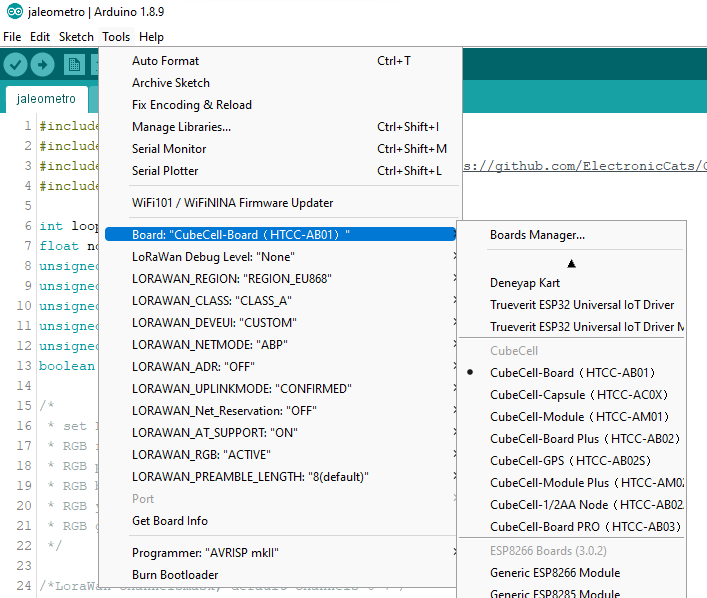The height and width of the screenshot is (598, 707).
Task: Click the 'boolean' keyword on line 13
Action: 67,366
